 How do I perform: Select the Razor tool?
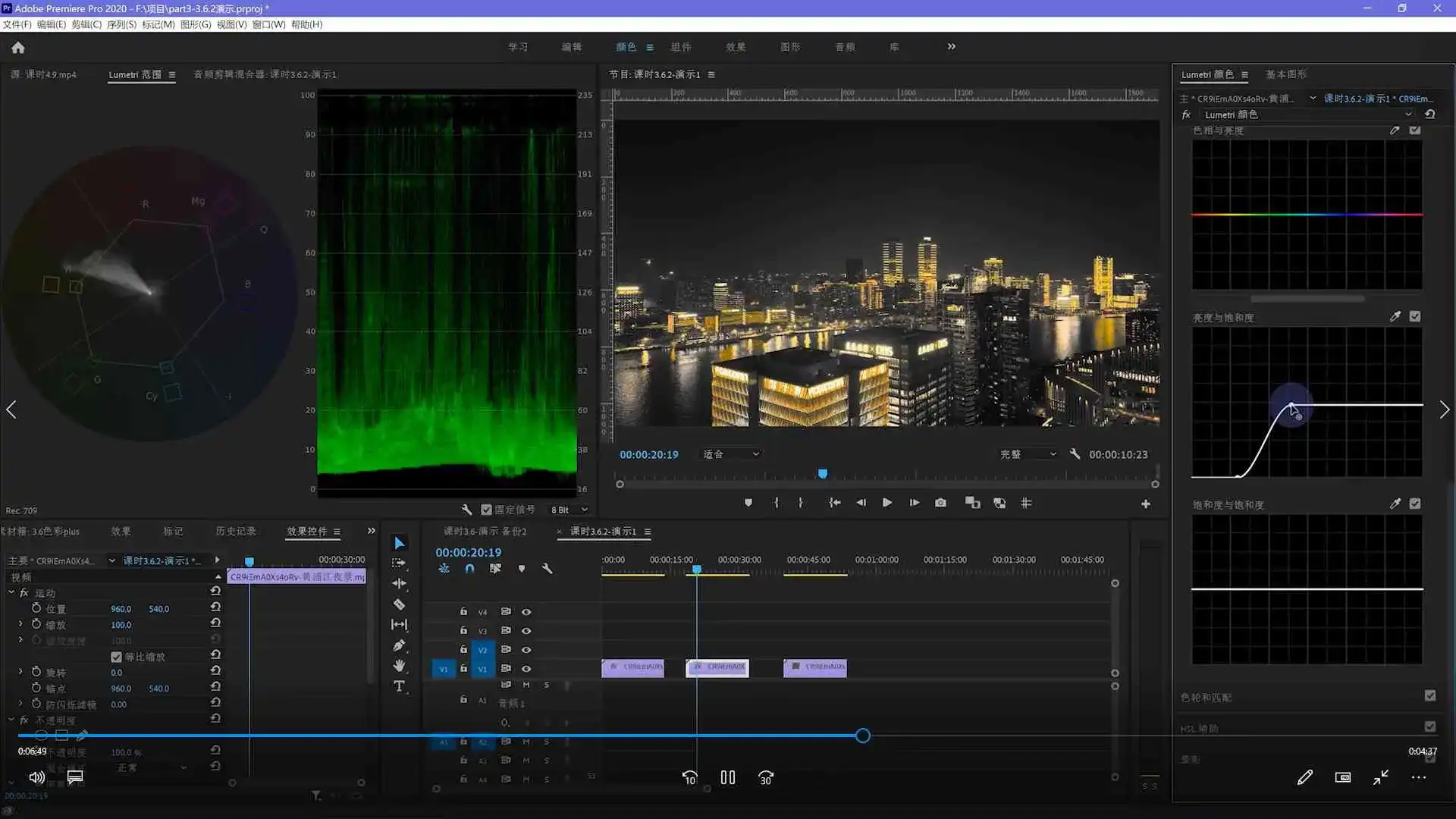click(x=399, y=604)
